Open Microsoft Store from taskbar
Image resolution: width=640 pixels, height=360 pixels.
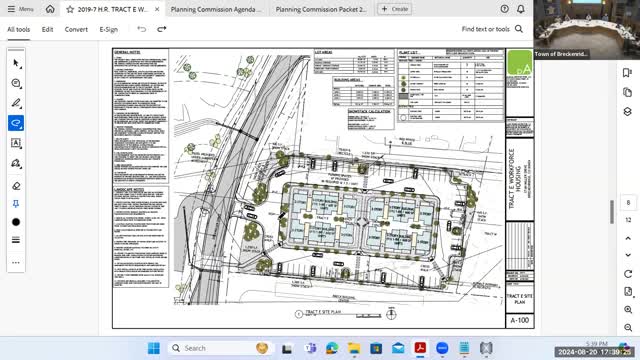pos(376,348)
